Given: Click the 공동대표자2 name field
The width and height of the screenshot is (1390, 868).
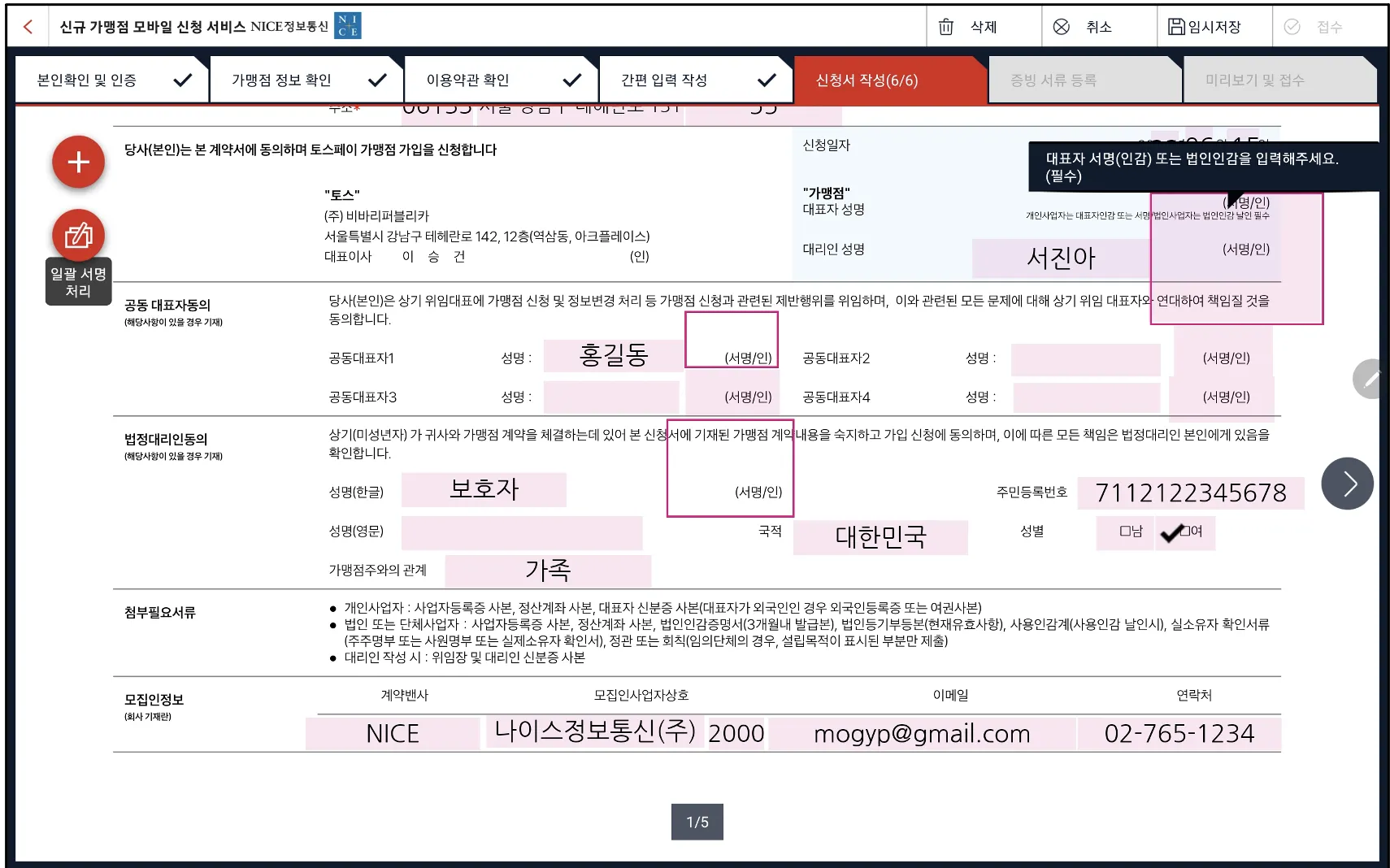Looking at the screenshot, I should click(1085, 359).
